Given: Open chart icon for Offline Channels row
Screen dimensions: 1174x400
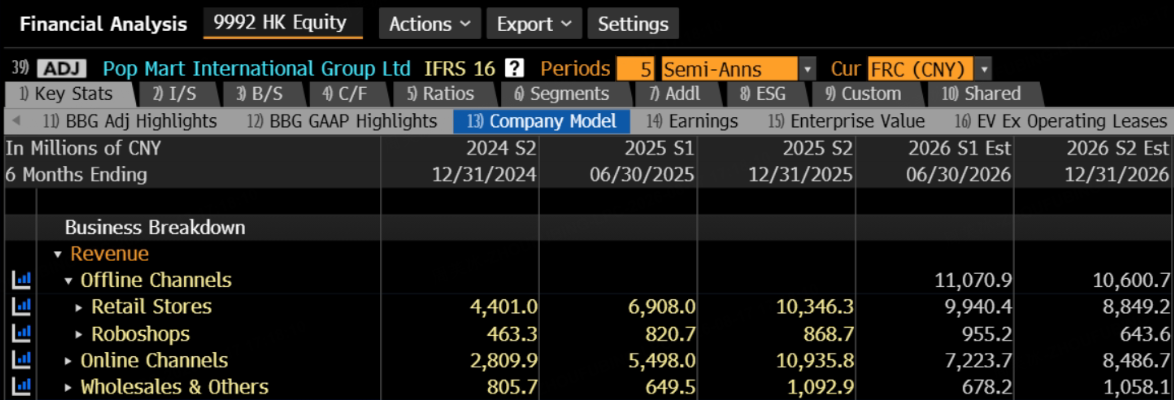Looking at the screenshot, I should tap(20, 281).
